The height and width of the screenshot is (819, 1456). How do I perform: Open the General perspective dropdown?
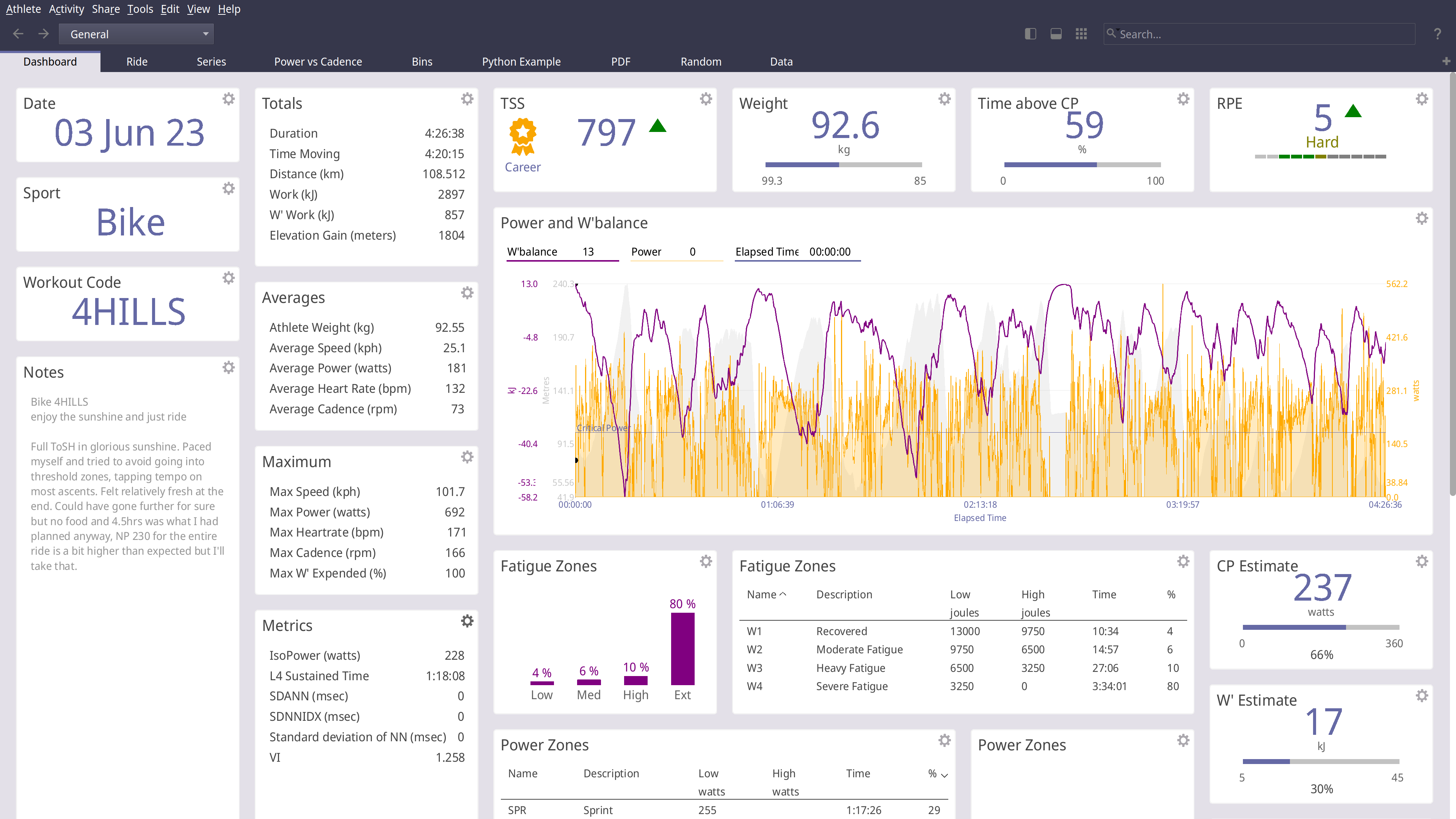tap(136, 34)
